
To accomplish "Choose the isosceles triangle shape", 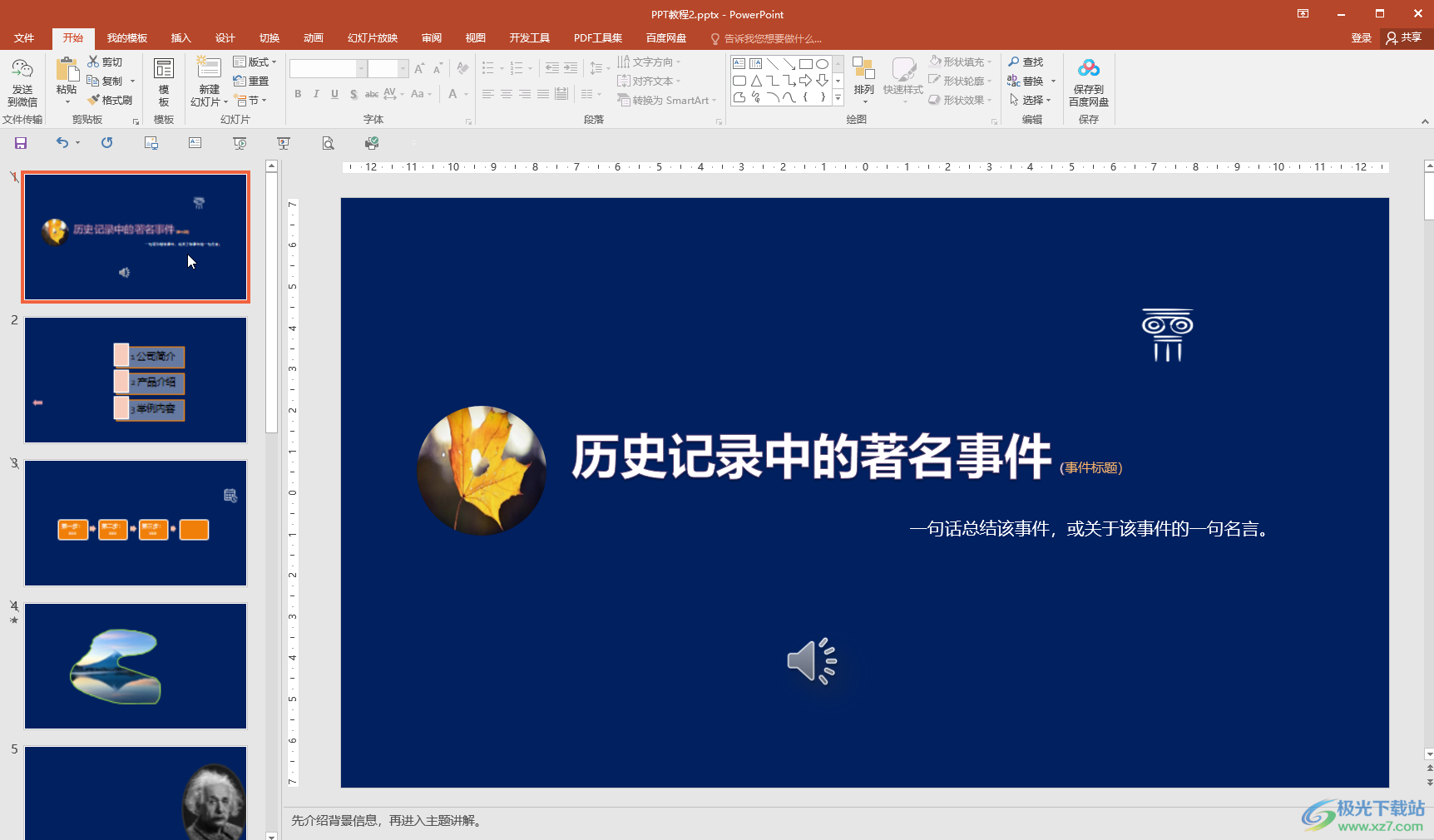I will pyautogui.click(x=755, y=81).
